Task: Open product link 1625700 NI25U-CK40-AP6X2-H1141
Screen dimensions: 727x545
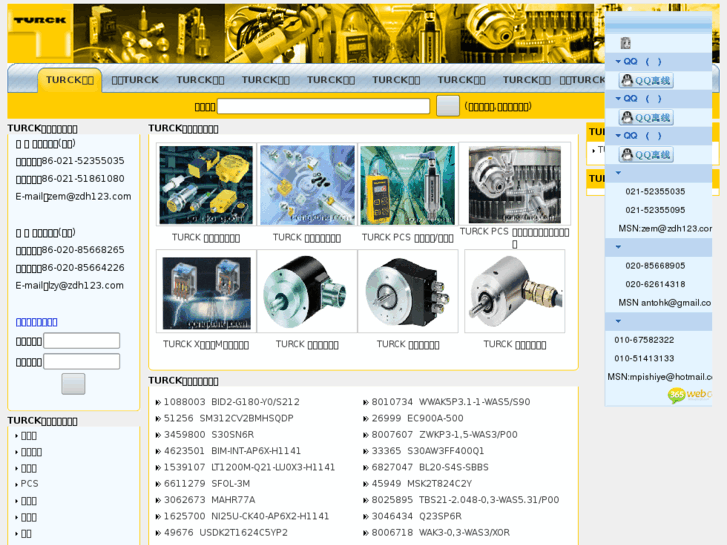Action: tap(246, 516)
